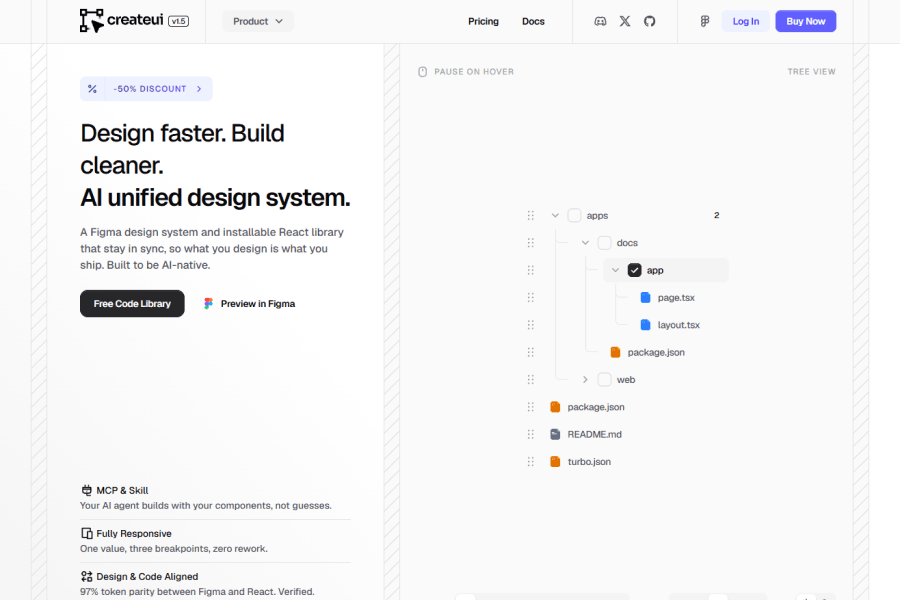Click the Figma icon in header
900x600 pixels.
point(704,21)
